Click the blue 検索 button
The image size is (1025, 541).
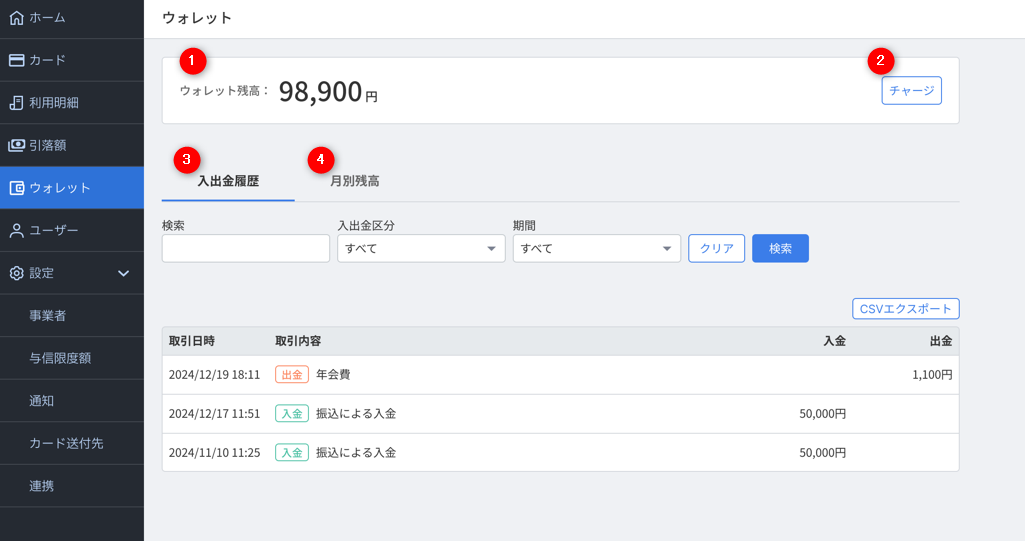(780, 248)
